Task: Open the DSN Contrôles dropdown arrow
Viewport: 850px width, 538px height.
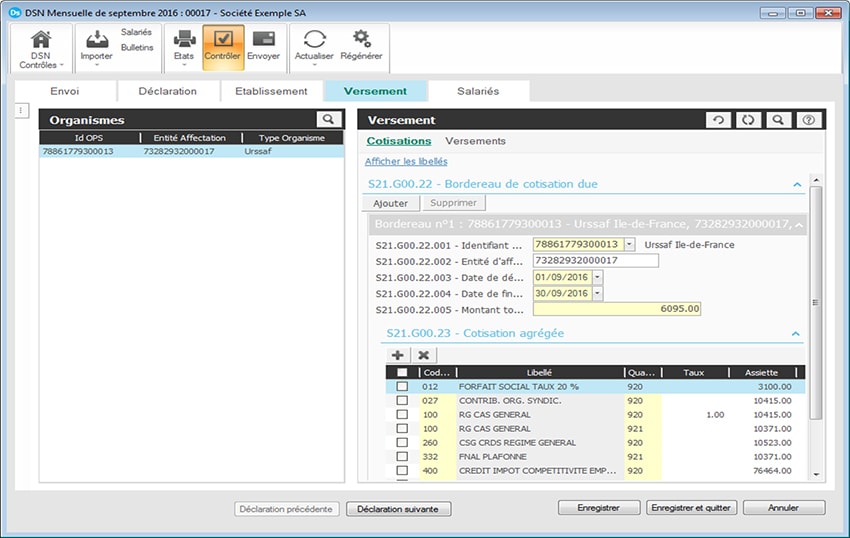Action: click(62, 66)
